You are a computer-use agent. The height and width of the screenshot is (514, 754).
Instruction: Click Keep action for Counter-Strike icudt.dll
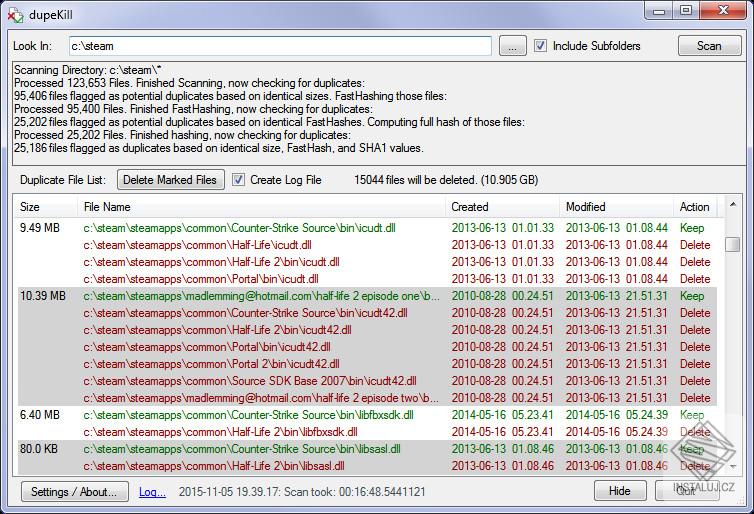pos(692,228)
